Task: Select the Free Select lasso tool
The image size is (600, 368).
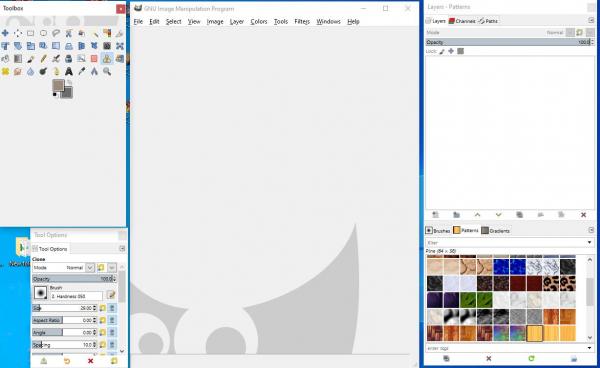Action: click(56, 33)
